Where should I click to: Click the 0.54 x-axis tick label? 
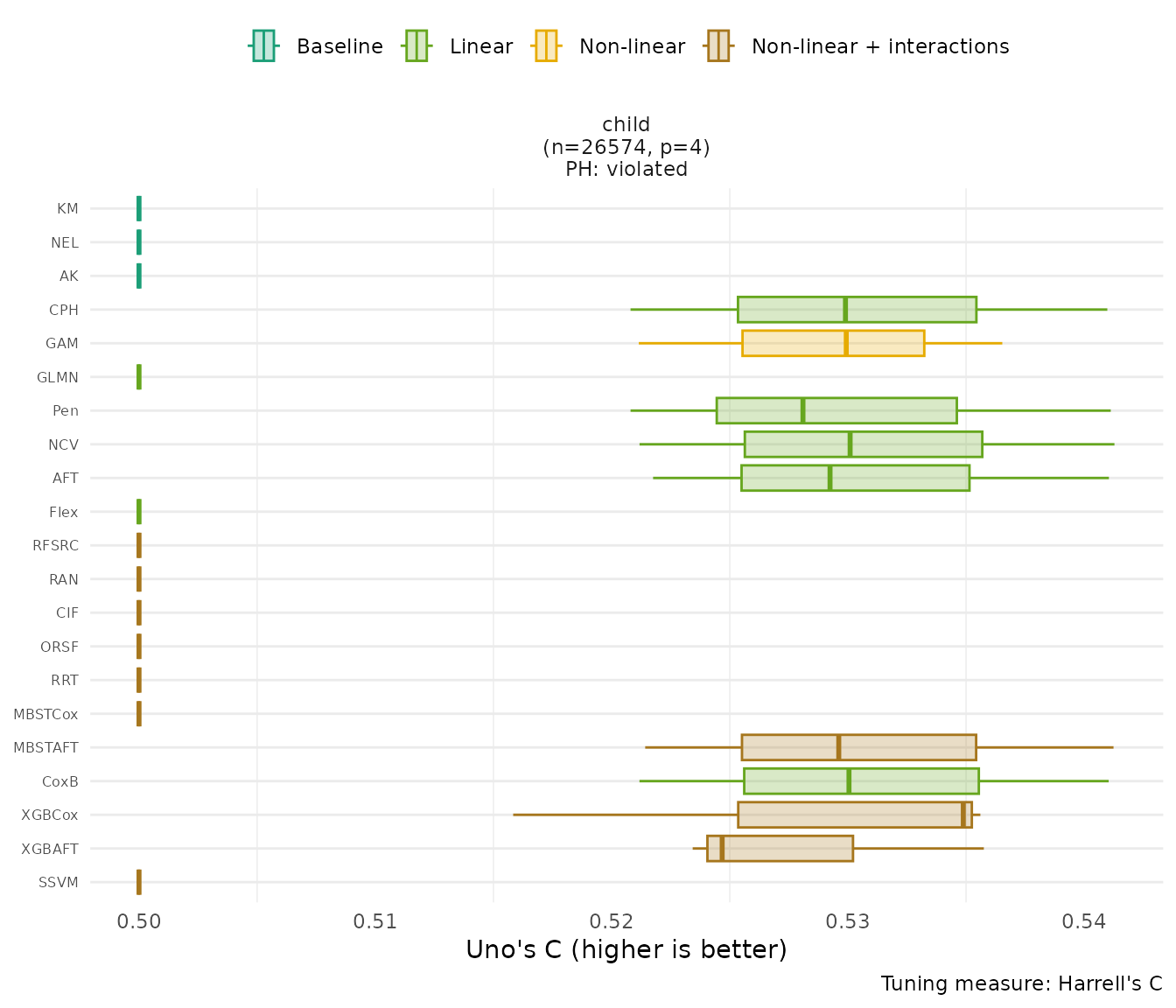1084,921
